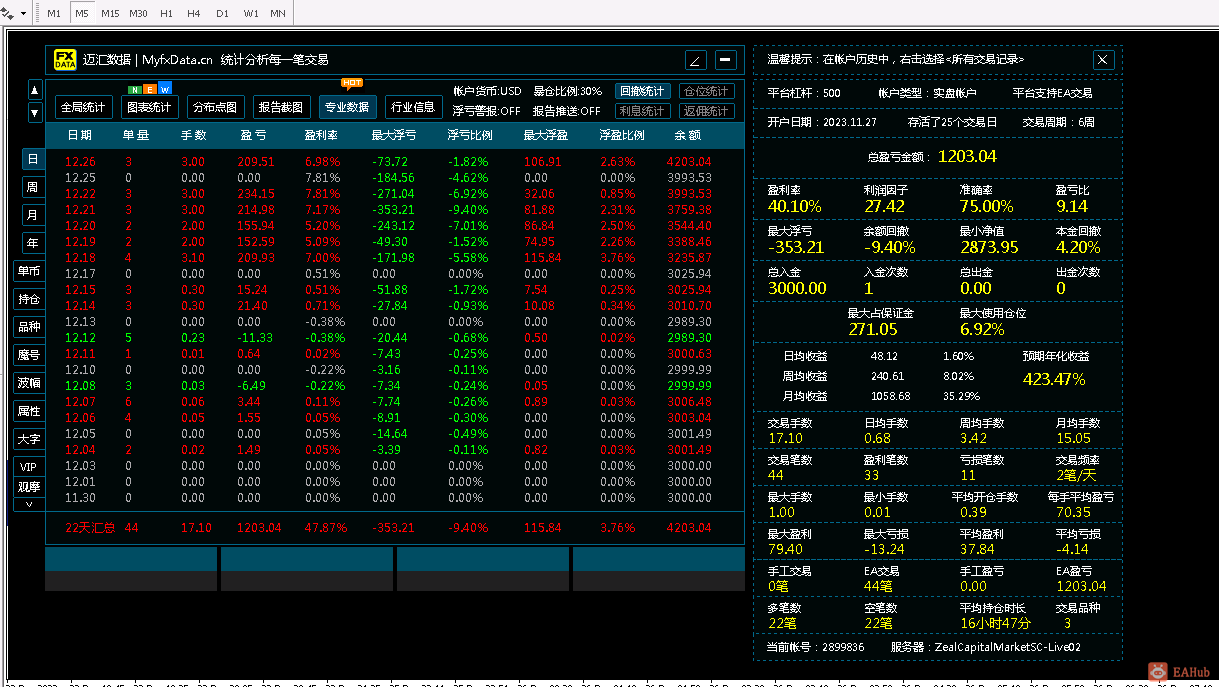Viewport: 1219px width, 687px height.
Task: Select the D1 timeframe
Action: 222,14
